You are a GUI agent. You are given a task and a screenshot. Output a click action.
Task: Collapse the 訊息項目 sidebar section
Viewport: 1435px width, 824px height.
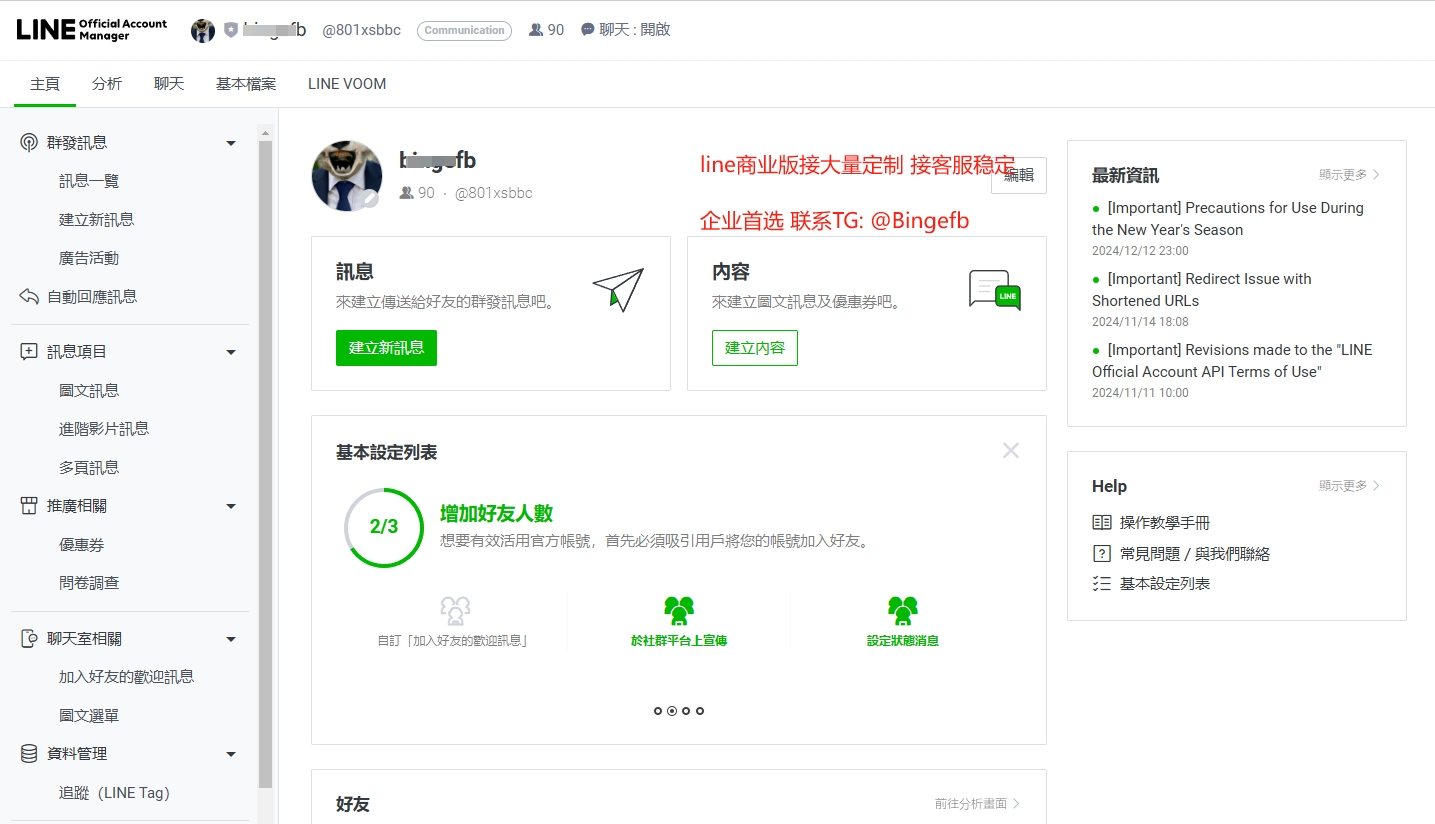[x=231, y=352]
